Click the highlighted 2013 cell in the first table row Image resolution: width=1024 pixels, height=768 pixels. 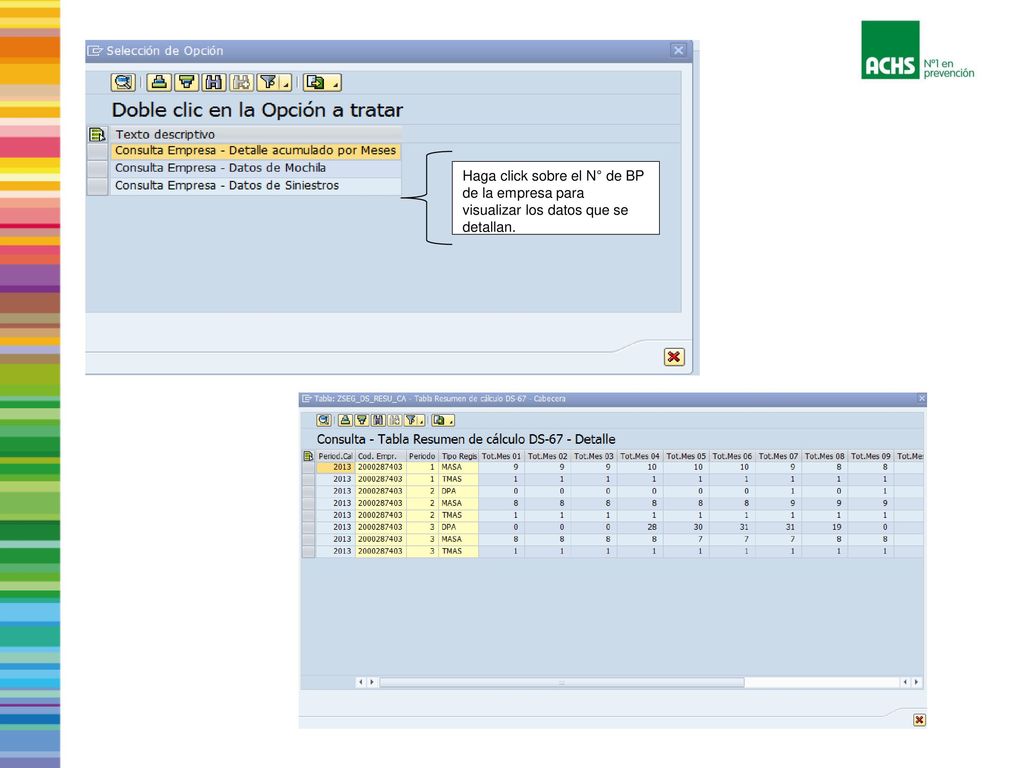[x=335, y=468]
